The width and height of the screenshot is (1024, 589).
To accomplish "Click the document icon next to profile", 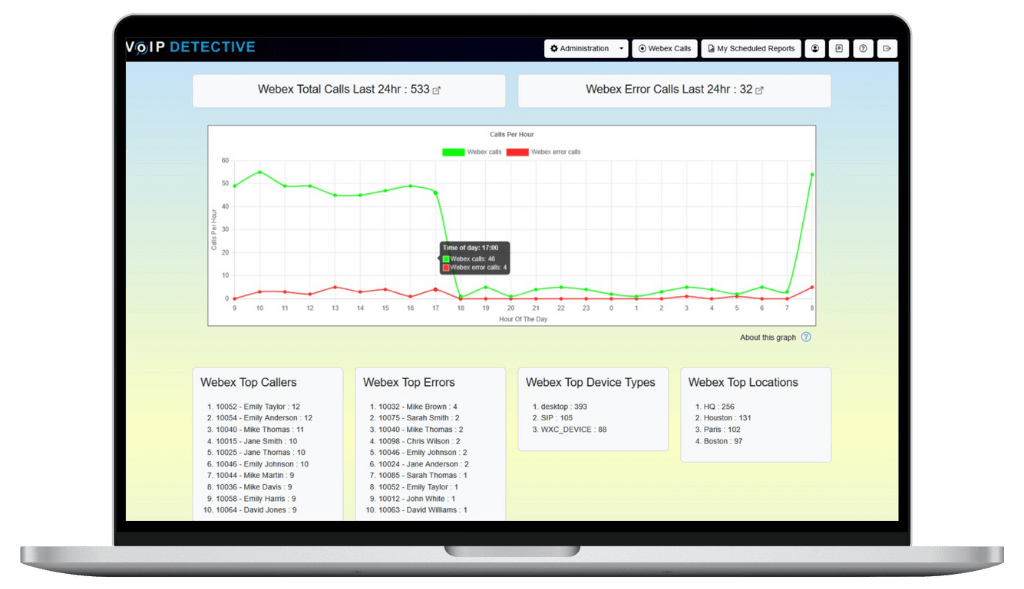I will [839, 48].
